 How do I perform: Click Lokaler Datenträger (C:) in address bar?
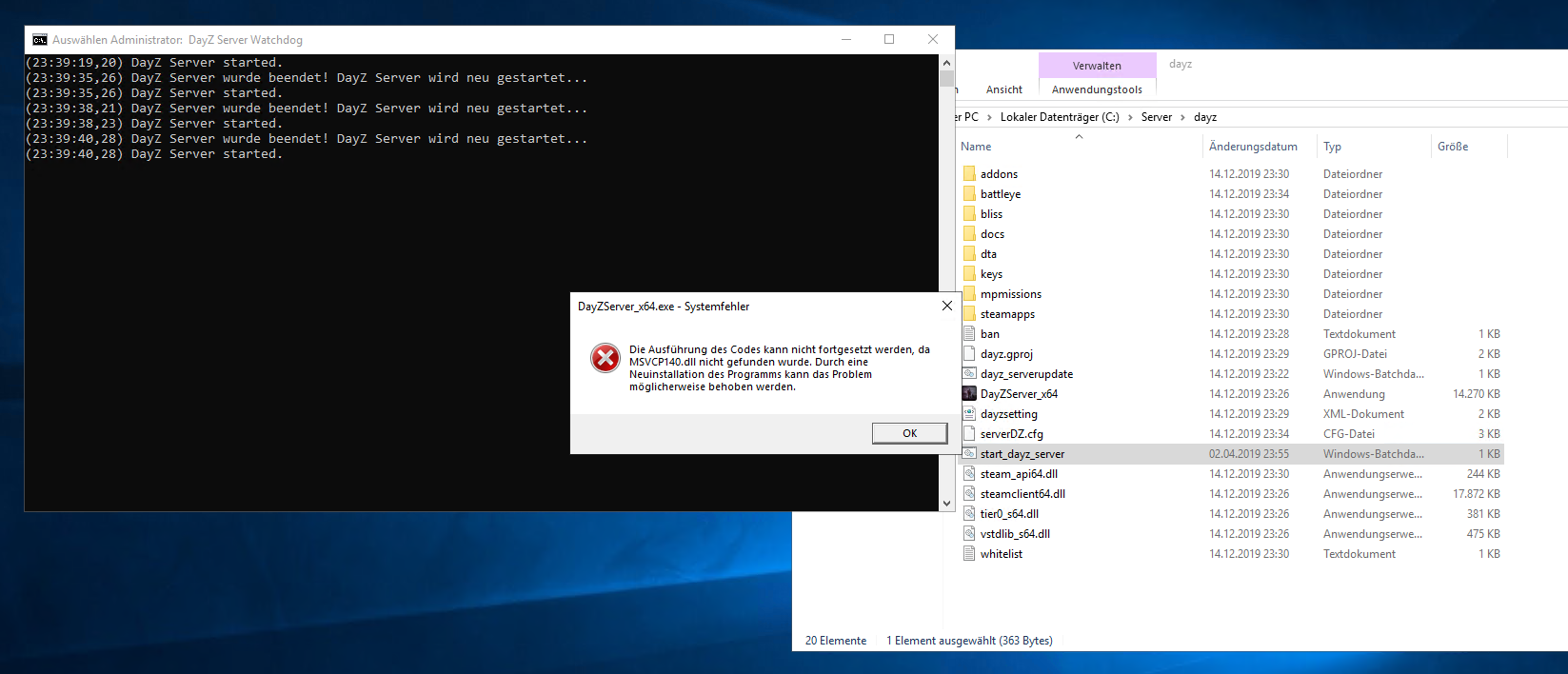pyautogui.click(x=1060, y=117)
